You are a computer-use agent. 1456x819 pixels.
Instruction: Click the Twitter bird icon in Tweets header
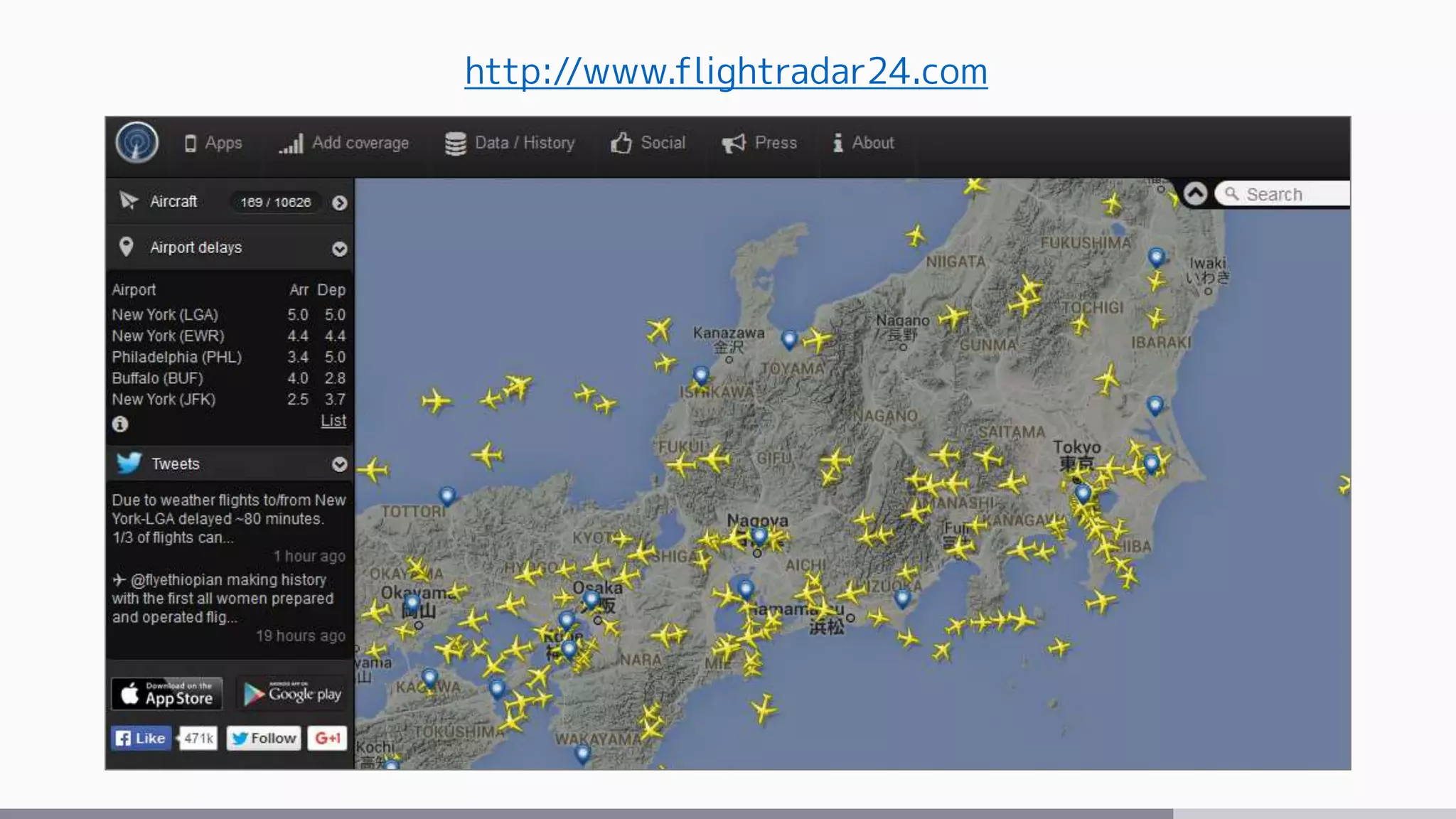(129, 464)
